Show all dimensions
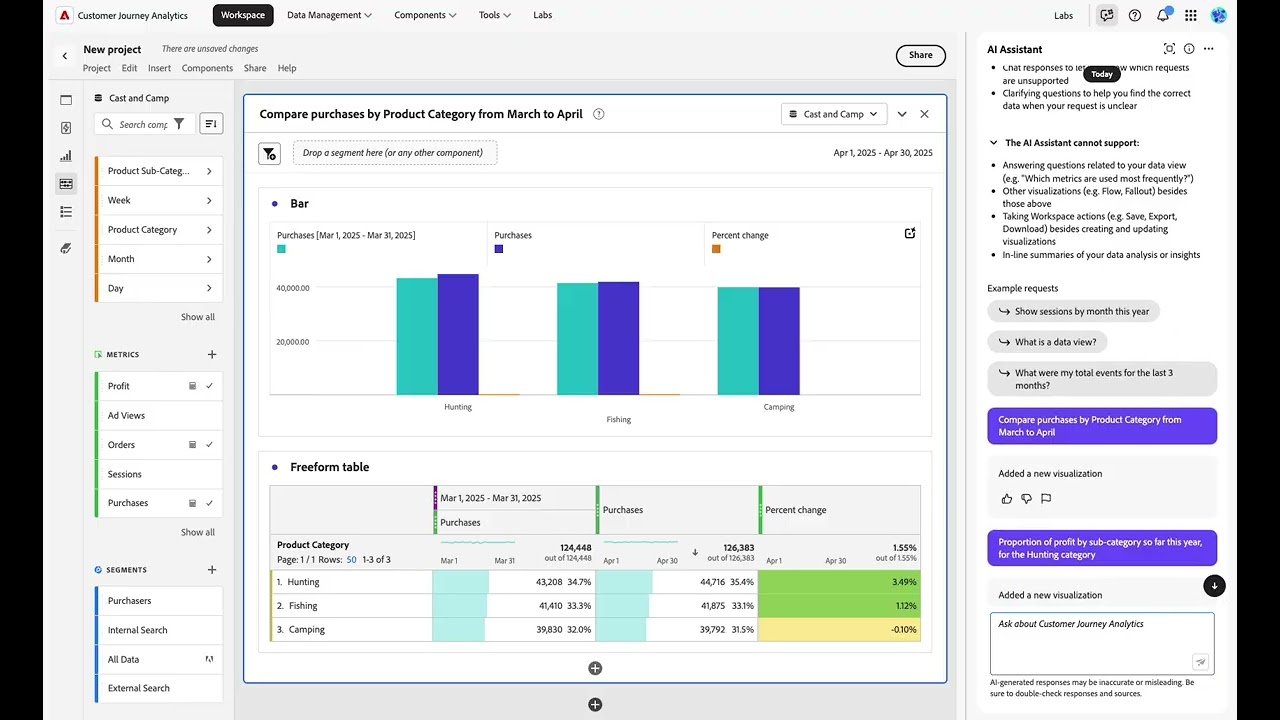Viewport: 1280px width, 720px height. tap(198, 317)
